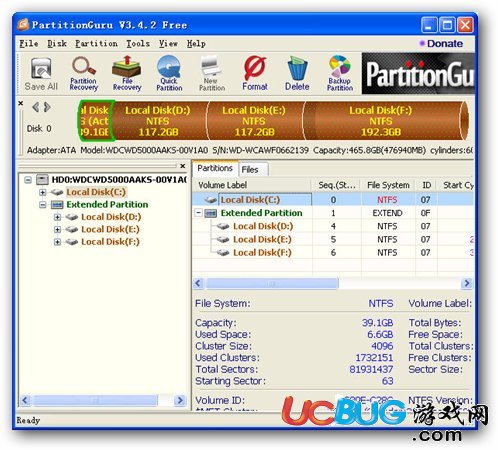498x450 pixels.
Task: Go to the previous disk with left arrow
Action: tap(35, 107)
